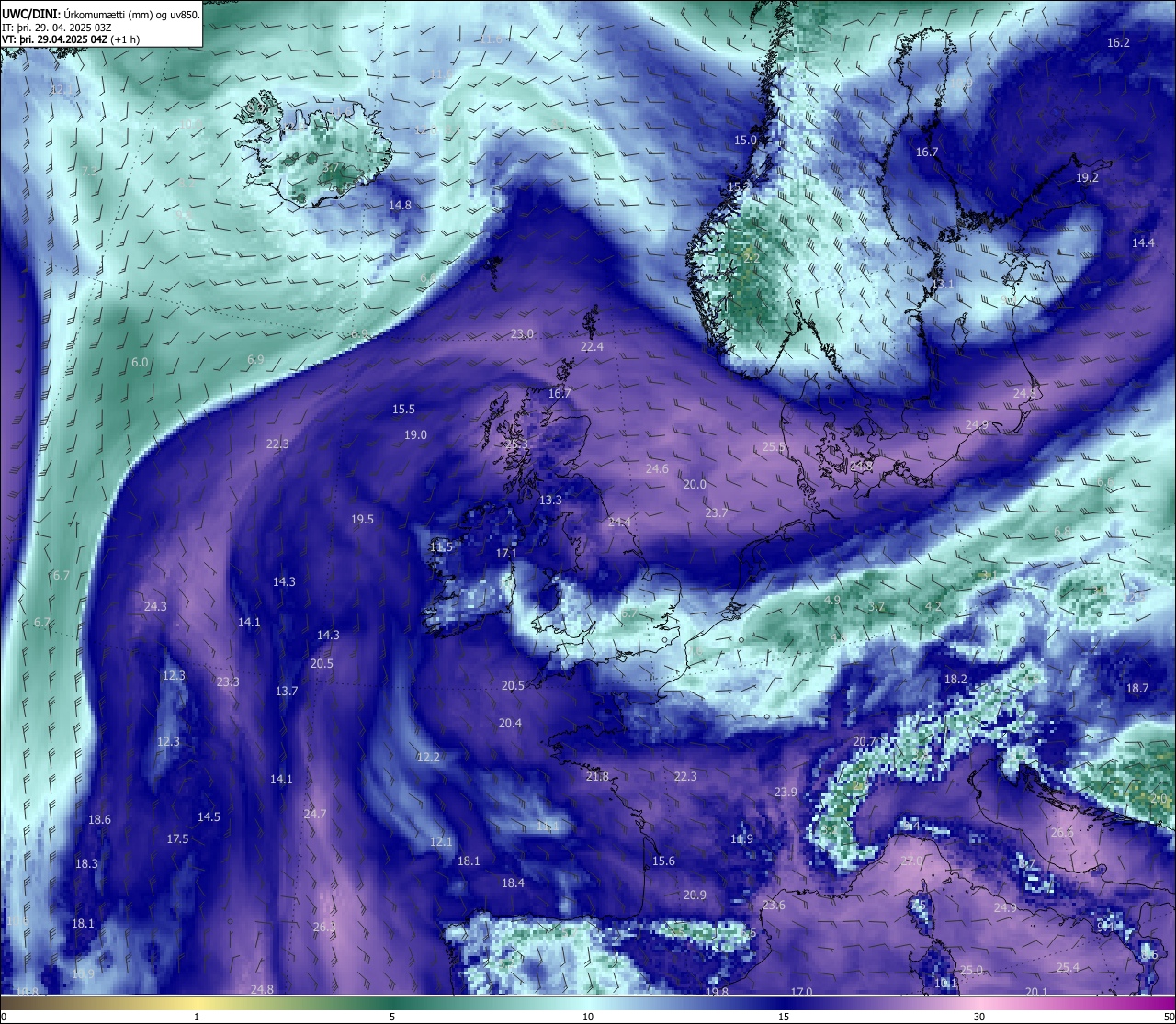The height and width of the screenshot is (1024, 1176).
Task: Click the 19.2 value label
Action: tap(1087, 177)
